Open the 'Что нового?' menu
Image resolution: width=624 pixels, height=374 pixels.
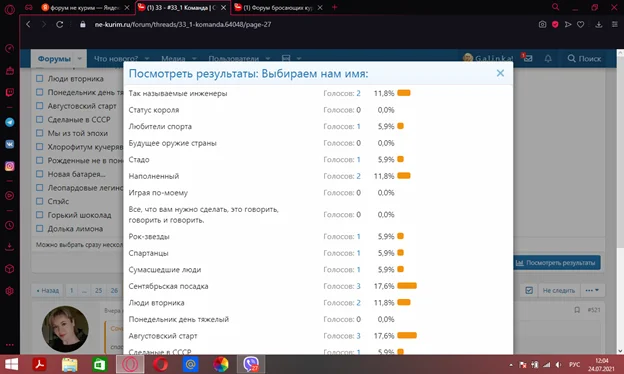click(116, 58)
